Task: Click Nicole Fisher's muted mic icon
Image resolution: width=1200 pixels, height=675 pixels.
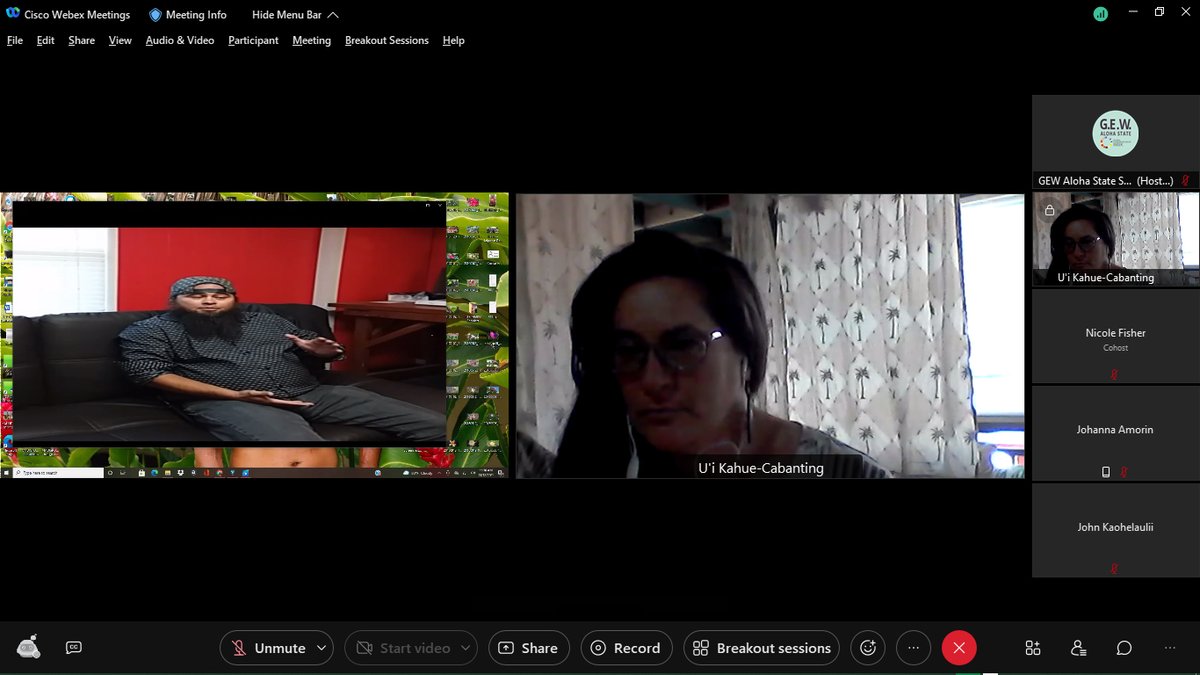Action: coord(1115,375)
